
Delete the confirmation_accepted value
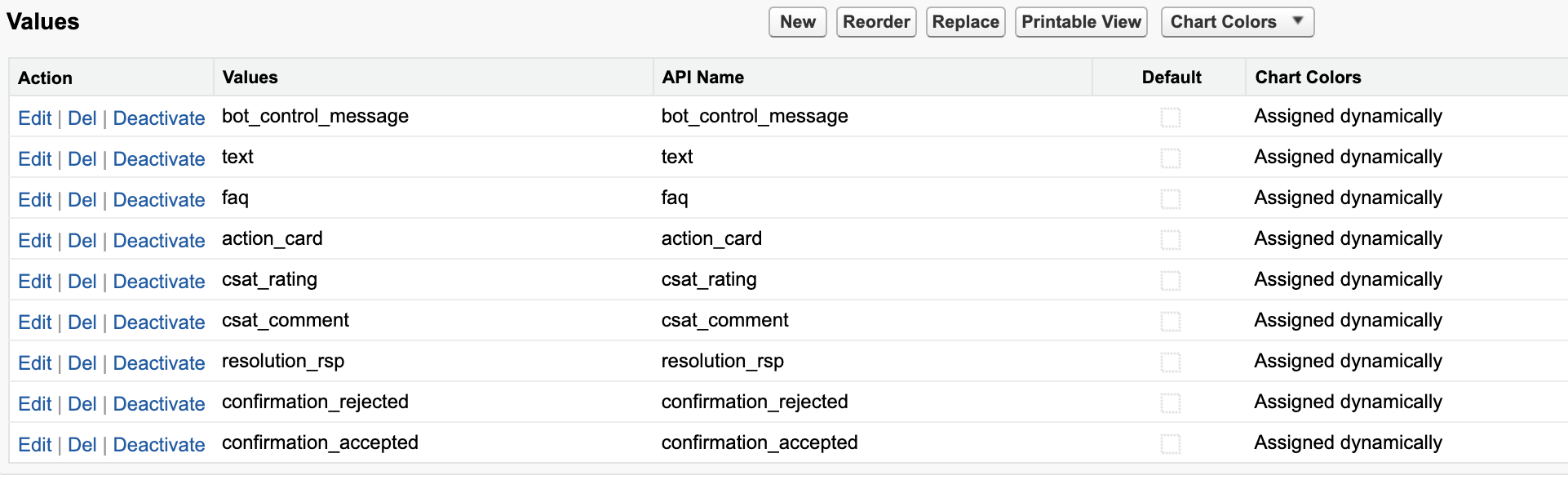(82, 445)
